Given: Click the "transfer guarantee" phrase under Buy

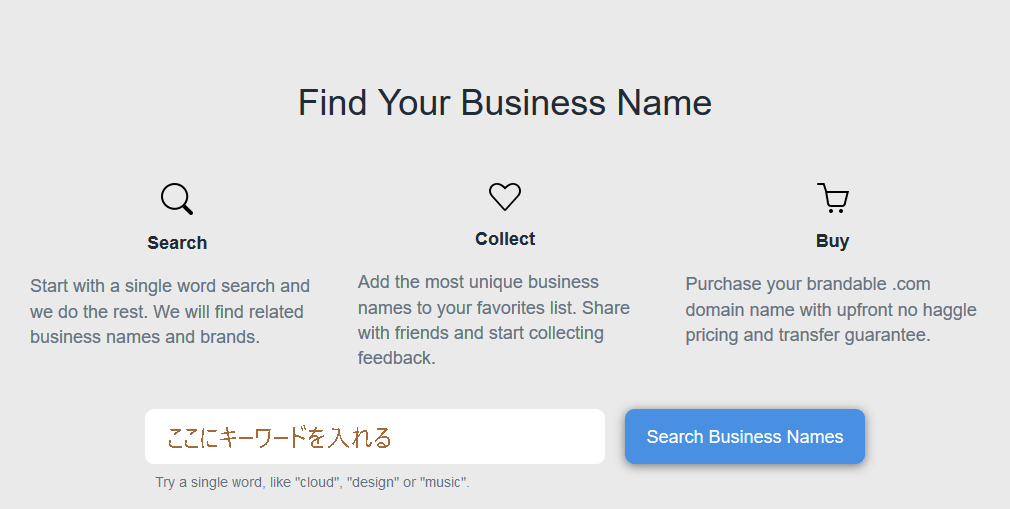Looking at the screenshot, I should pos(856,336).
